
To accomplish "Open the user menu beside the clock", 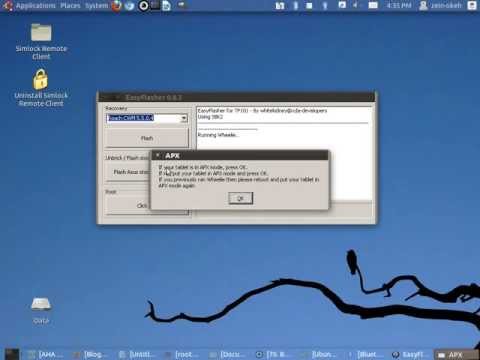I will point(441,6).
